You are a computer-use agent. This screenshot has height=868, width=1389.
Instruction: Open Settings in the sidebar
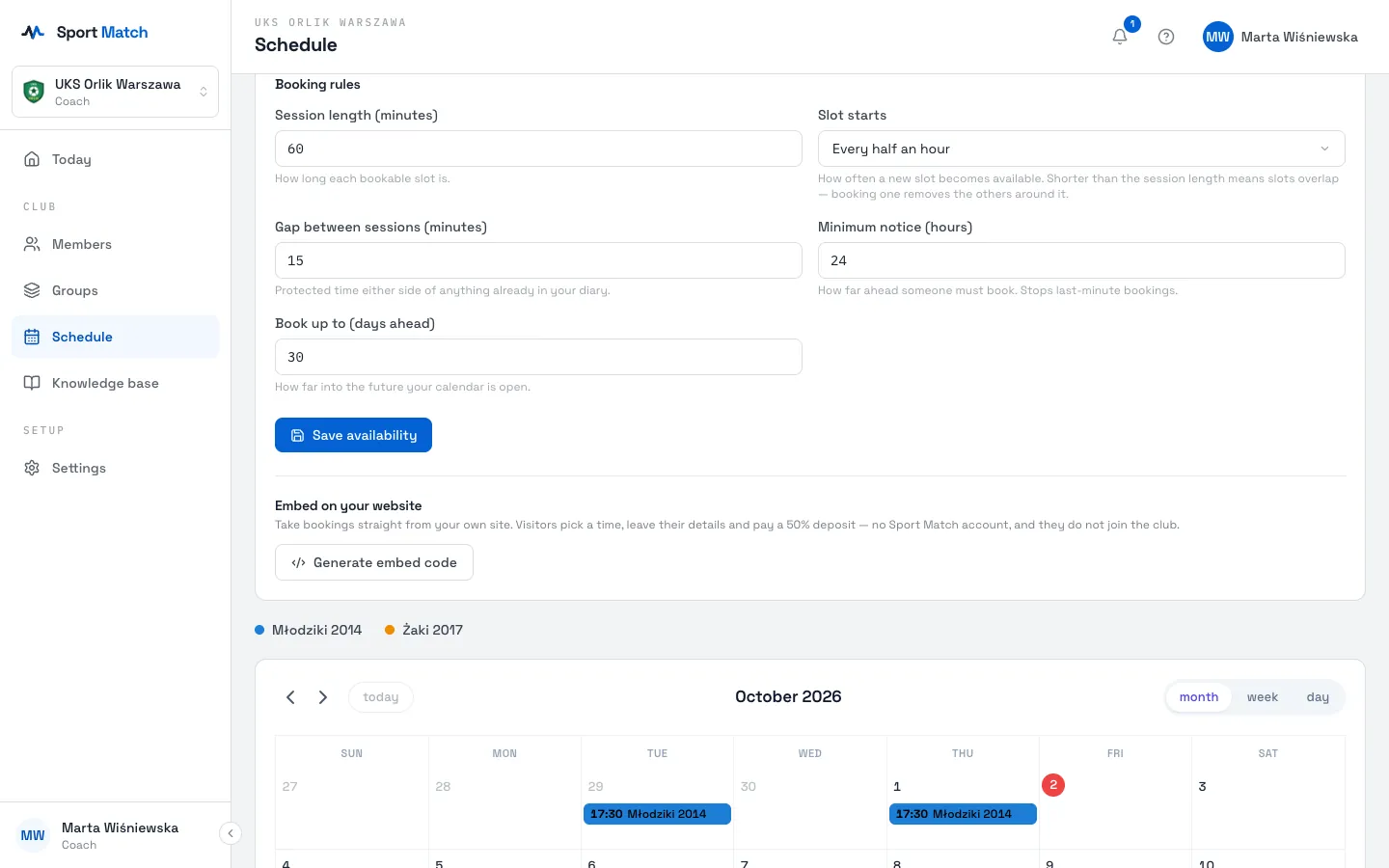pos(115,468)
